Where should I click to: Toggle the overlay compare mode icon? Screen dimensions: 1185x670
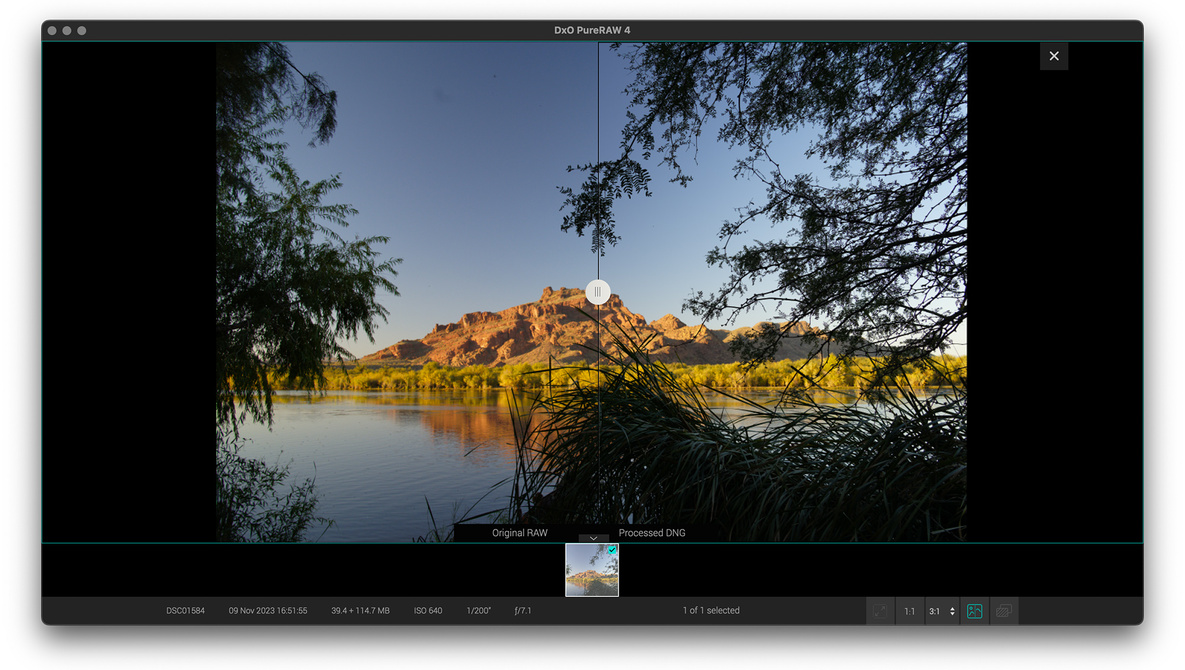point(1004,611)
